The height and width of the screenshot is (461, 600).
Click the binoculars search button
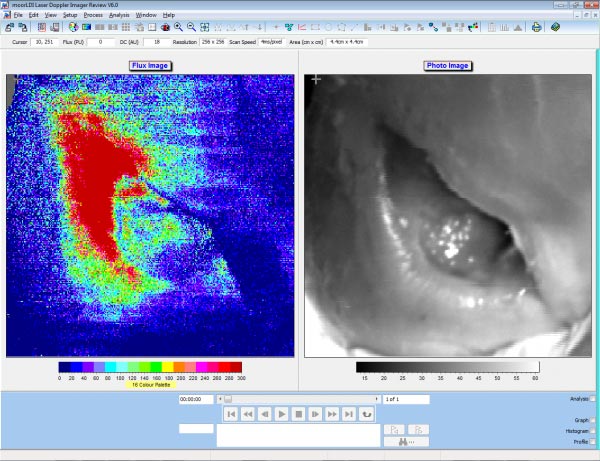[x=406, y=441]
